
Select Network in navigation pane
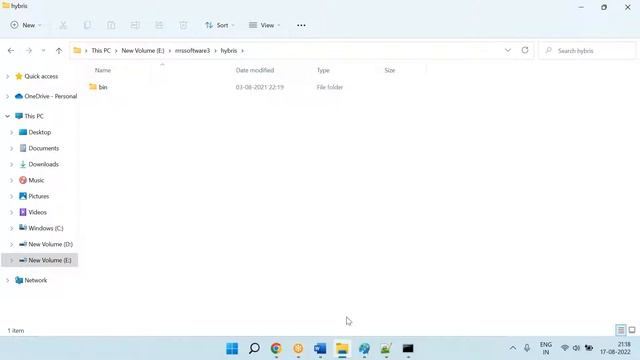tap(31, 280)
